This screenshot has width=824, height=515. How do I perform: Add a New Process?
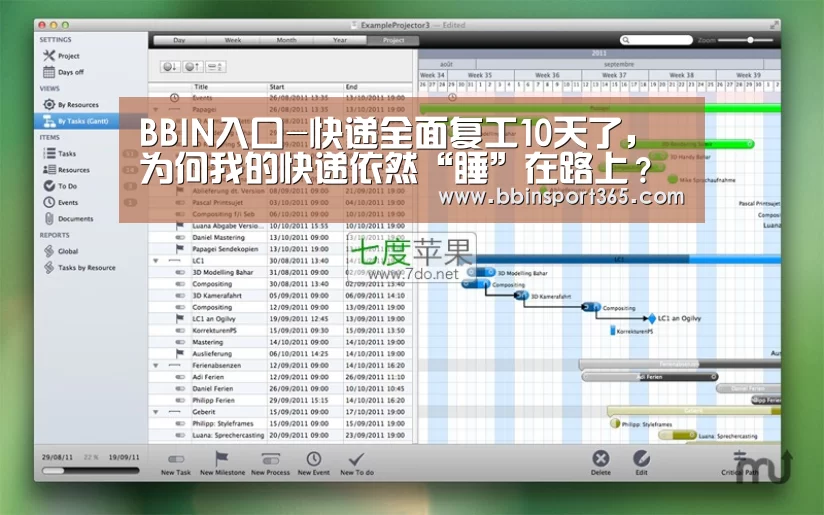(271, 464)
